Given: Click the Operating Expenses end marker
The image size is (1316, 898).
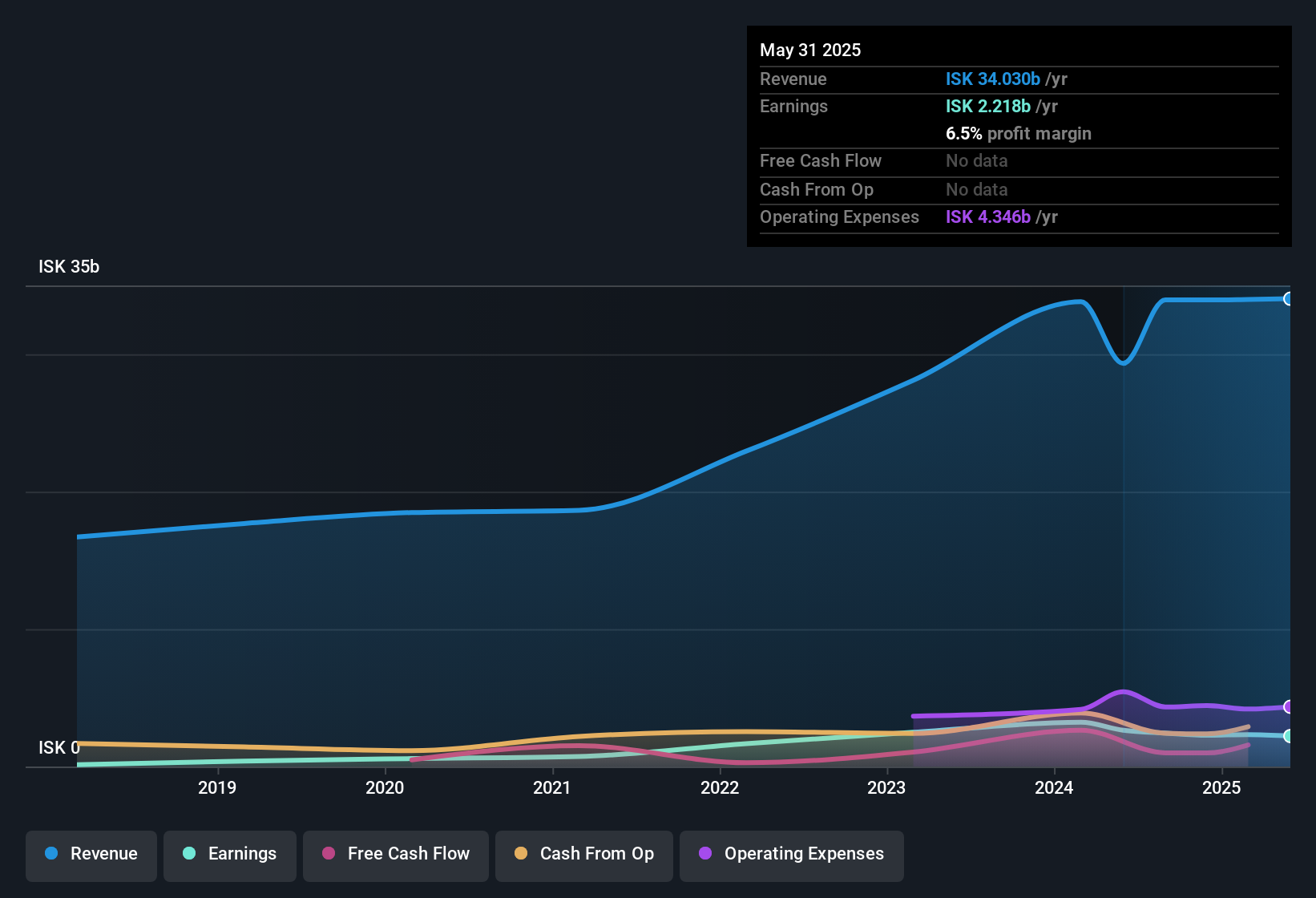Looking at the screenshot, I should (1289, 707).
